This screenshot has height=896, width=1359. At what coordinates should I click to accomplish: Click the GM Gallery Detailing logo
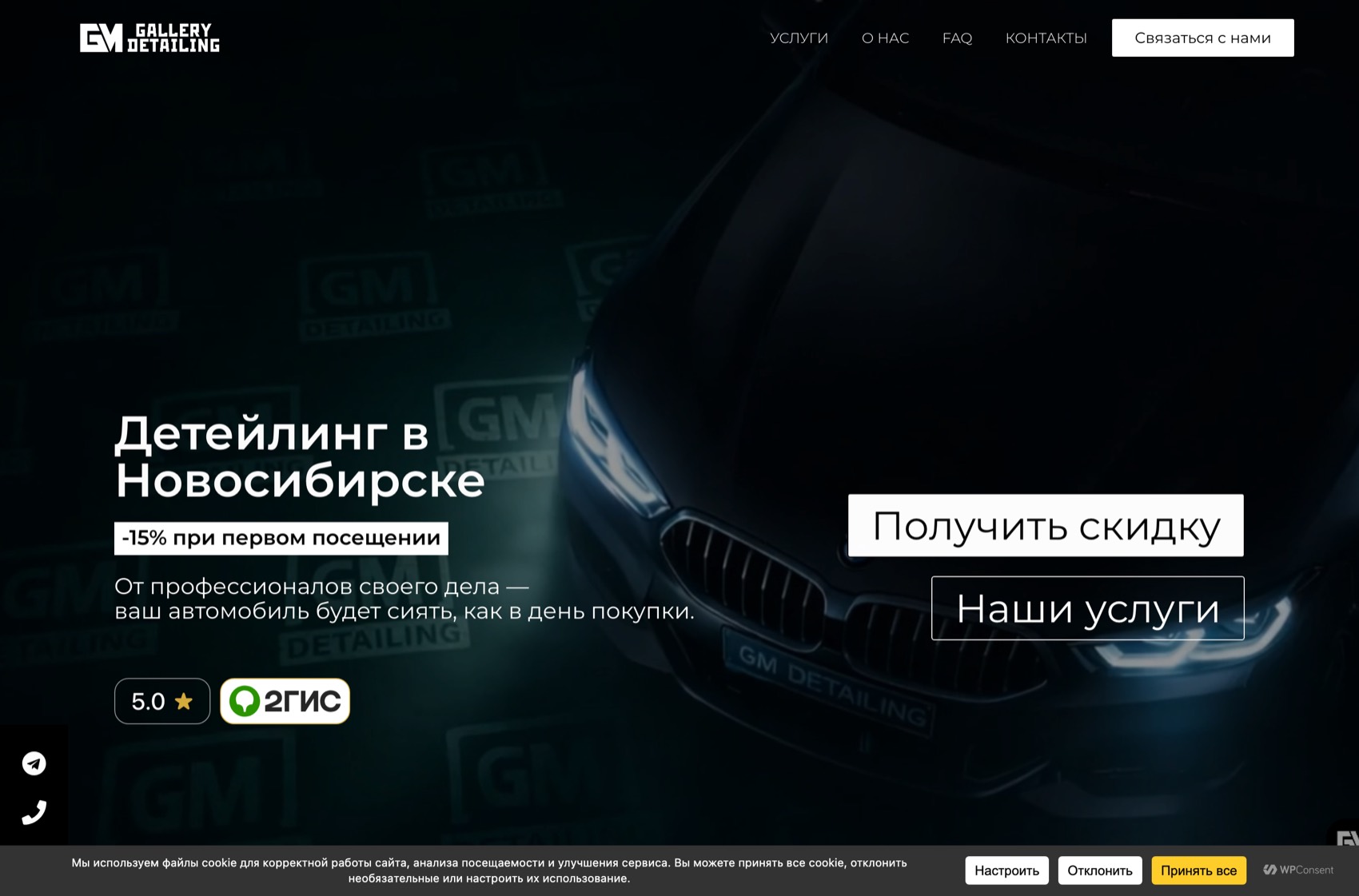[149, 38]
